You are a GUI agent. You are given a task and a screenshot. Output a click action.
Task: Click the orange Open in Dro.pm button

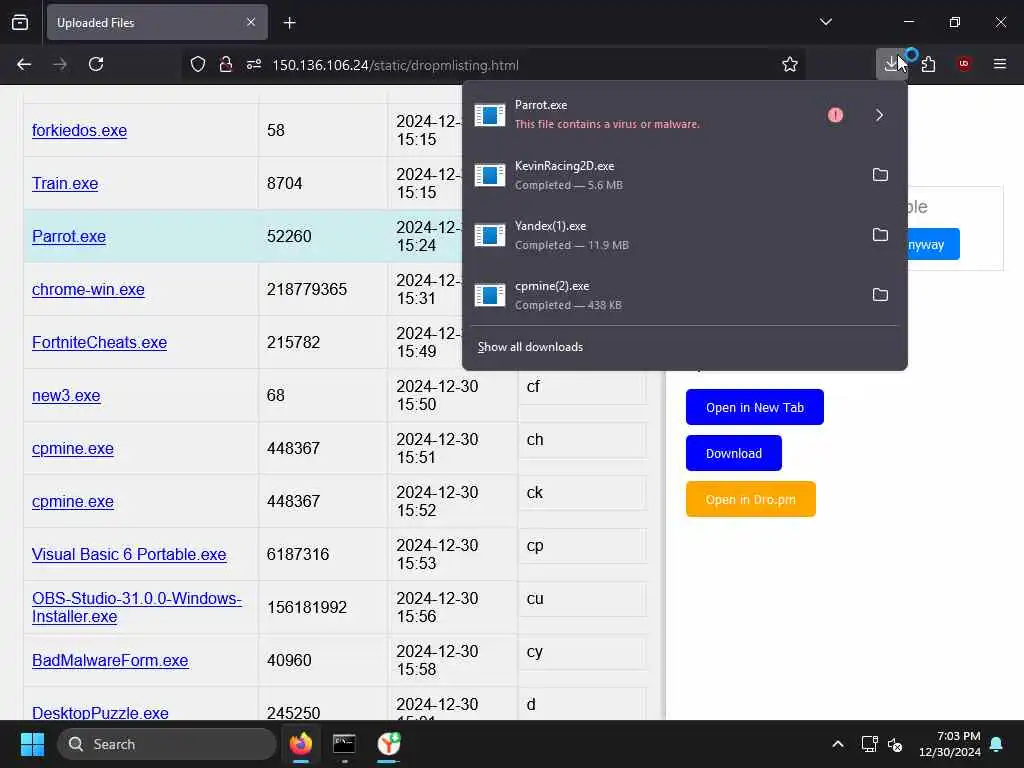750,499
